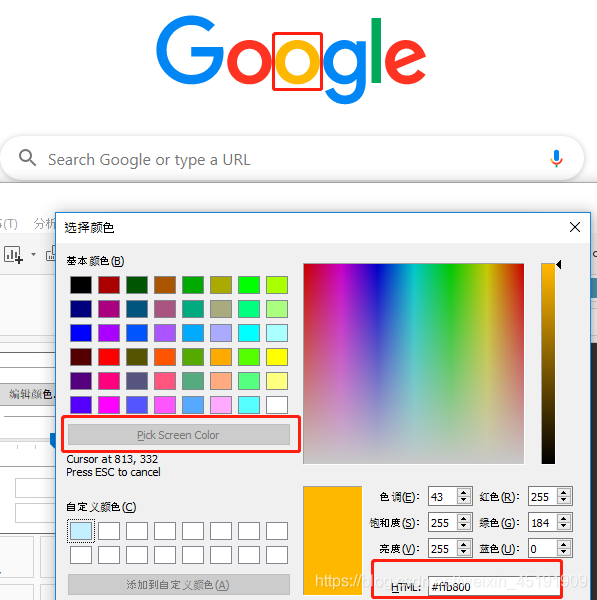The image size is (597, 600).
Task: Click the 编辑颜色 button behind the dialog
Action: point(28,394)
